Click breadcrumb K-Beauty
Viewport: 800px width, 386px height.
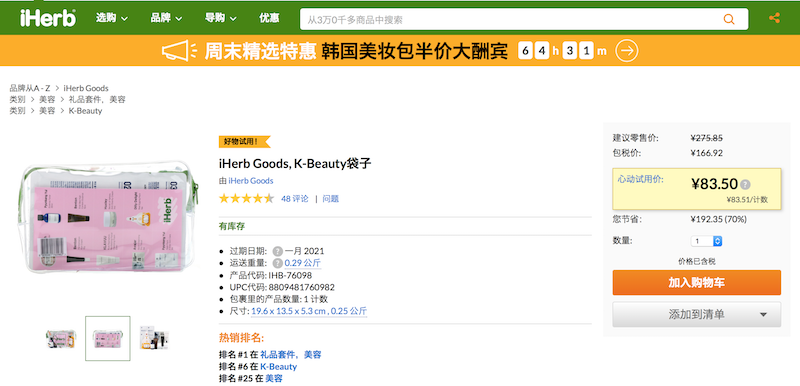[x=85, y=111]
